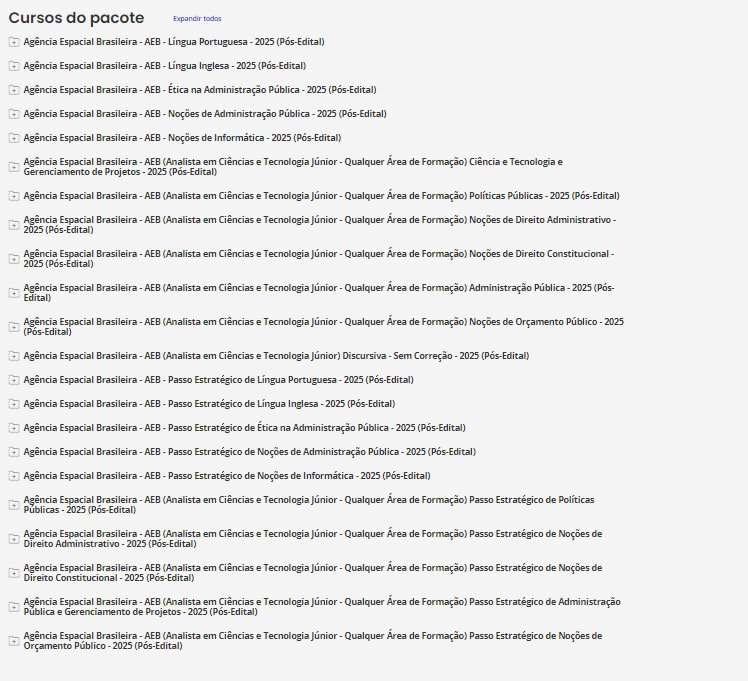Expand the Língua Inglesa course icon
The width and height of the screenshot is (748, 681).
coord(13,66)
